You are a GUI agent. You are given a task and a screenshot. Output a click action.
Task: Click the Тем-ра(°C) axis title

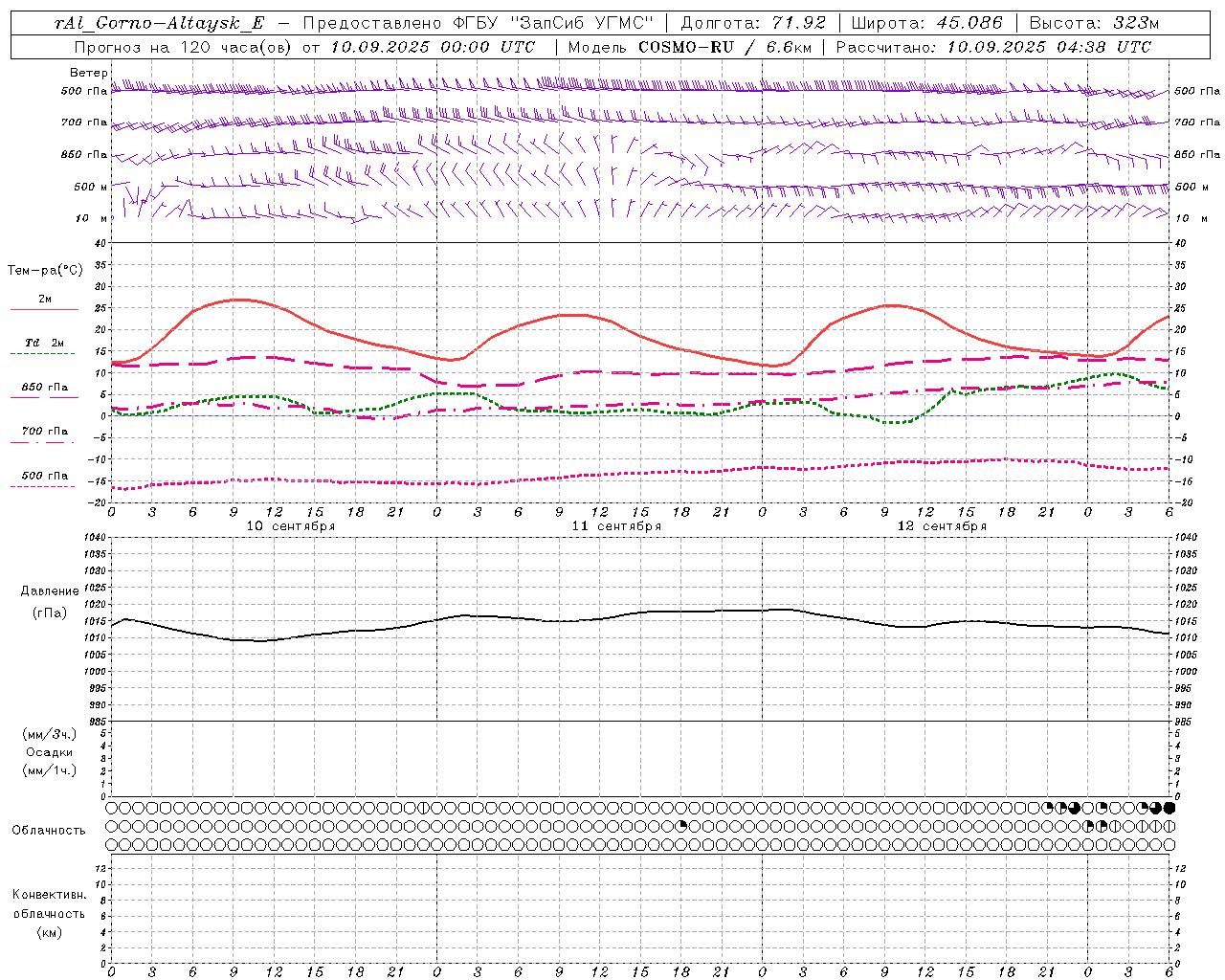click(45, 271)
